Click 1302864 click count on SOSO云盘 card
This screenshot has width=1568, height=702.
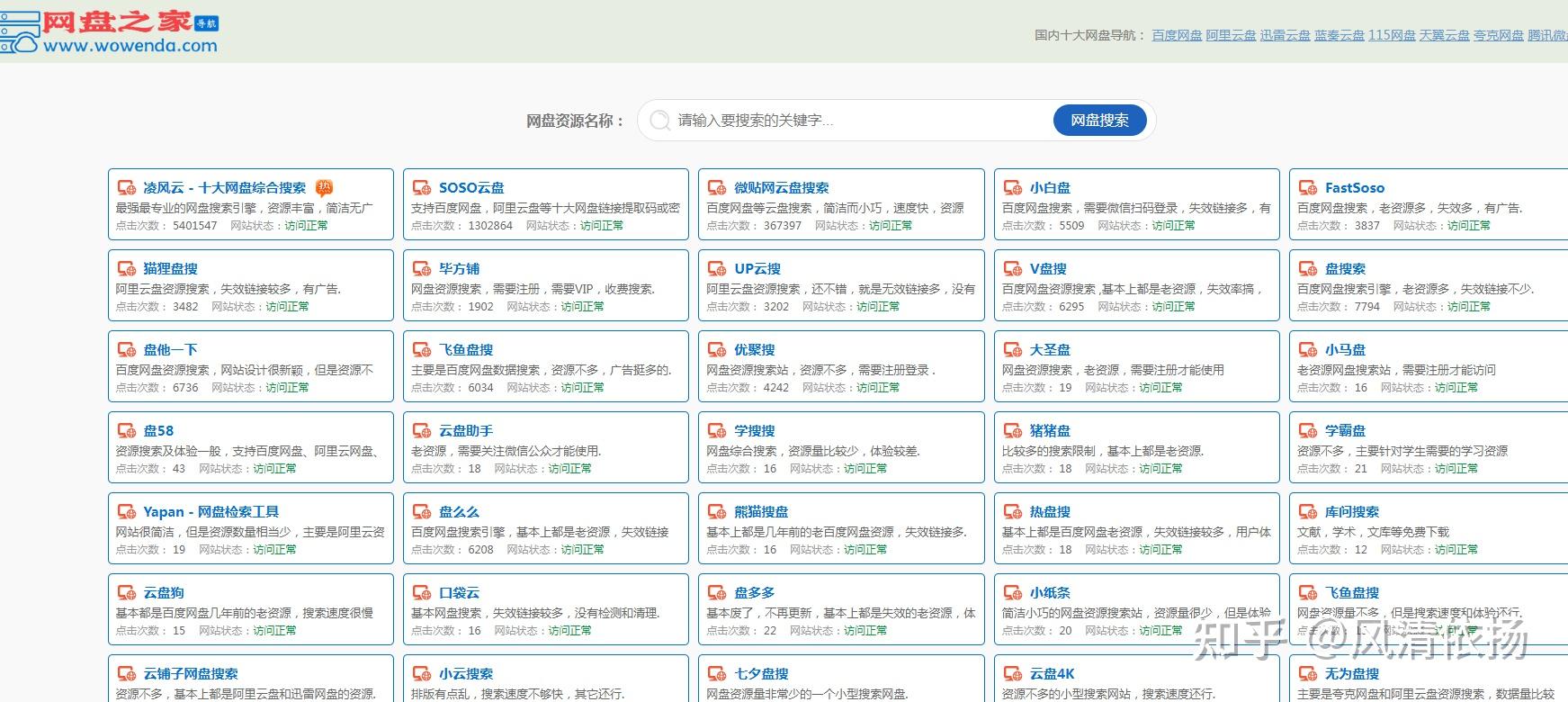click(x=490, y=226)
